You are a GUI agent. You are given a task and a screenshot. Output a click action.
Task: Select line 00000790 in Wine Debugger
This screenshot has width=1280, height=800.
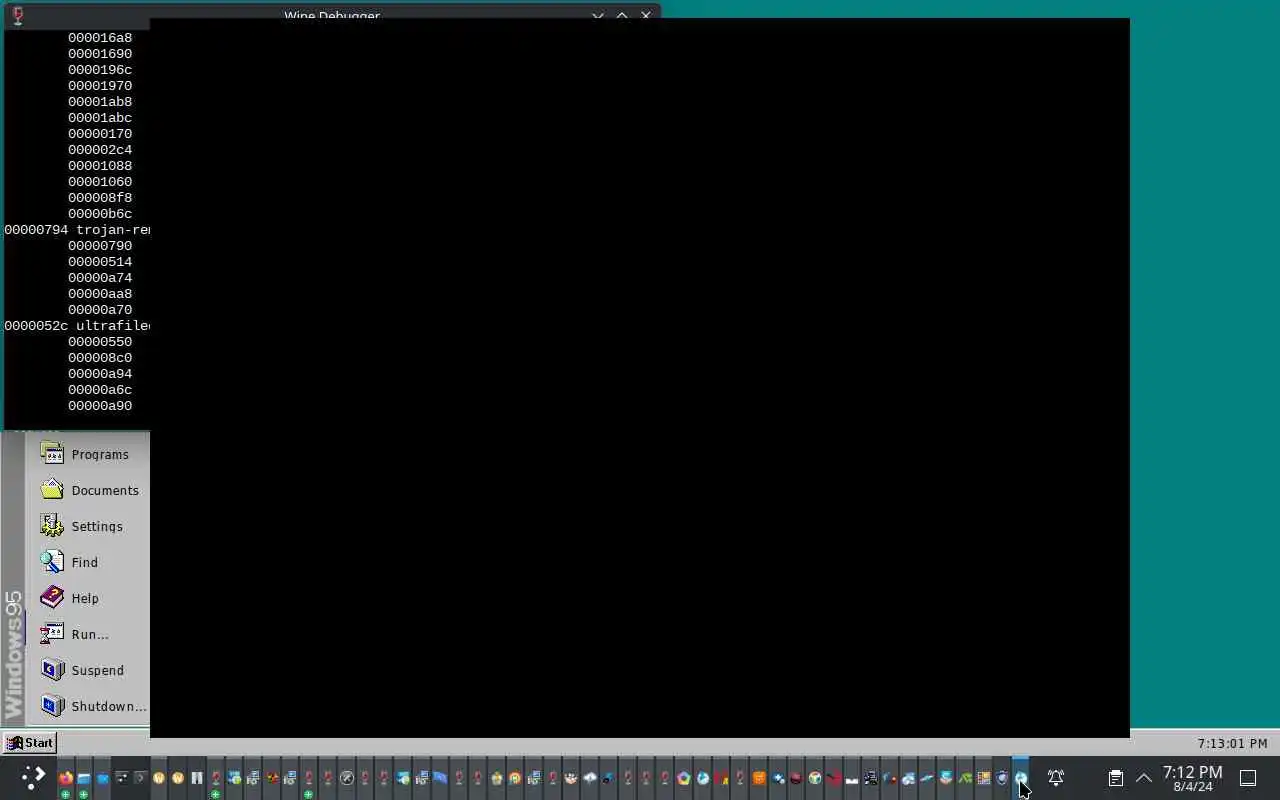coord(100,246)
